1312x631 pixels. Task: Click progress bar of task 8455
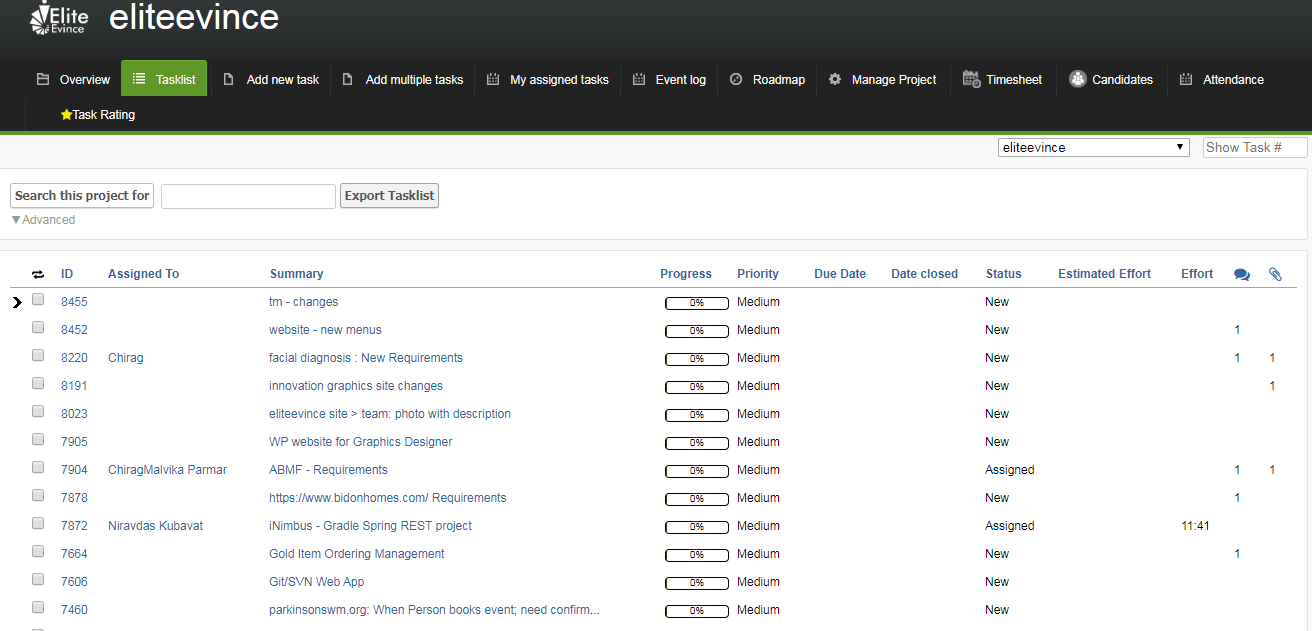(696, 302)
